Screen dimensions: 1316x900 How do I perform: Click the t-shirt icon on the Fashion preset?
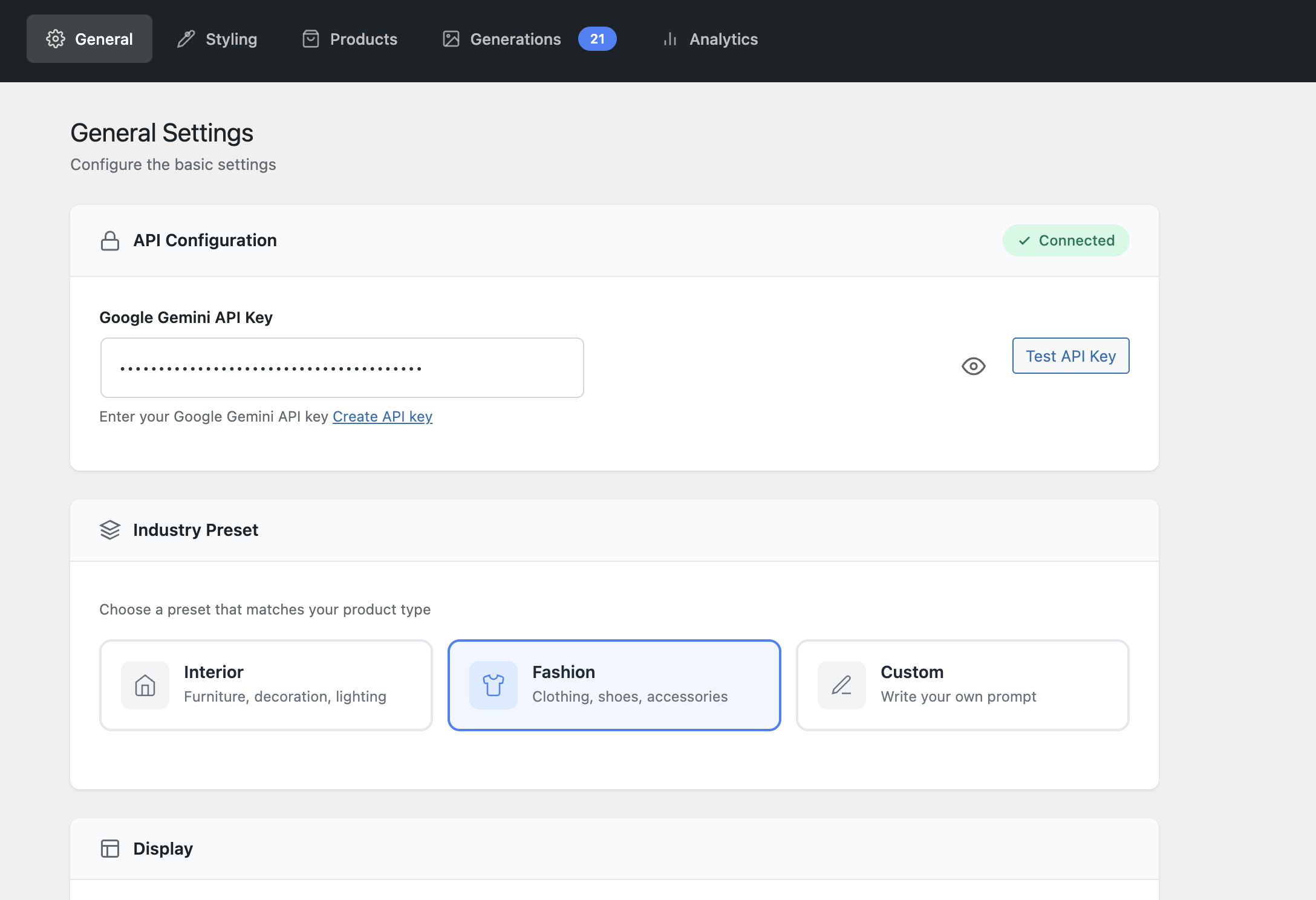pyautogui.click(x=493, y=685)
